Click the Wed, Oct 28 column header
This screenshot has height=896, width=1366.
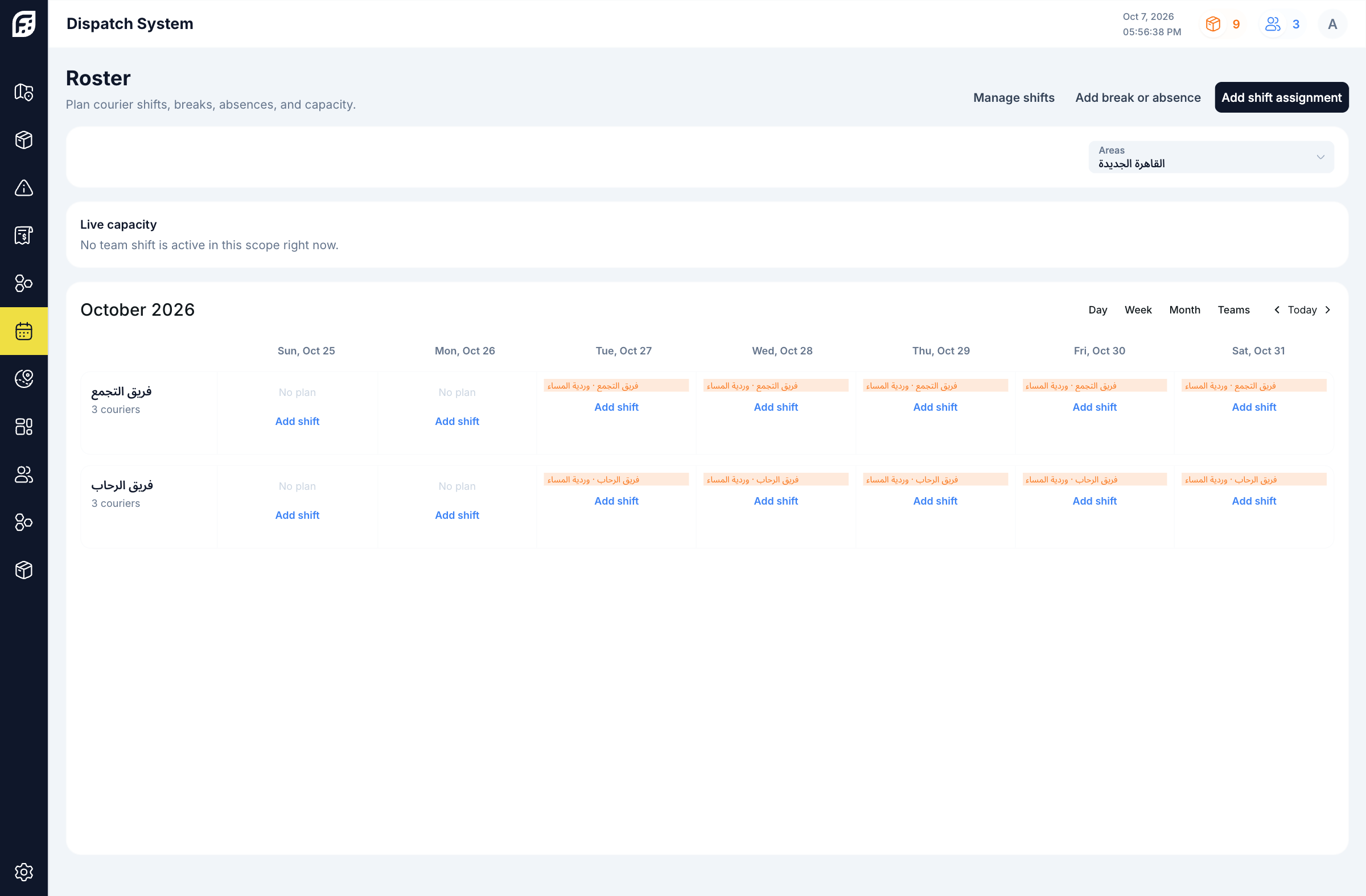point(781,350)
